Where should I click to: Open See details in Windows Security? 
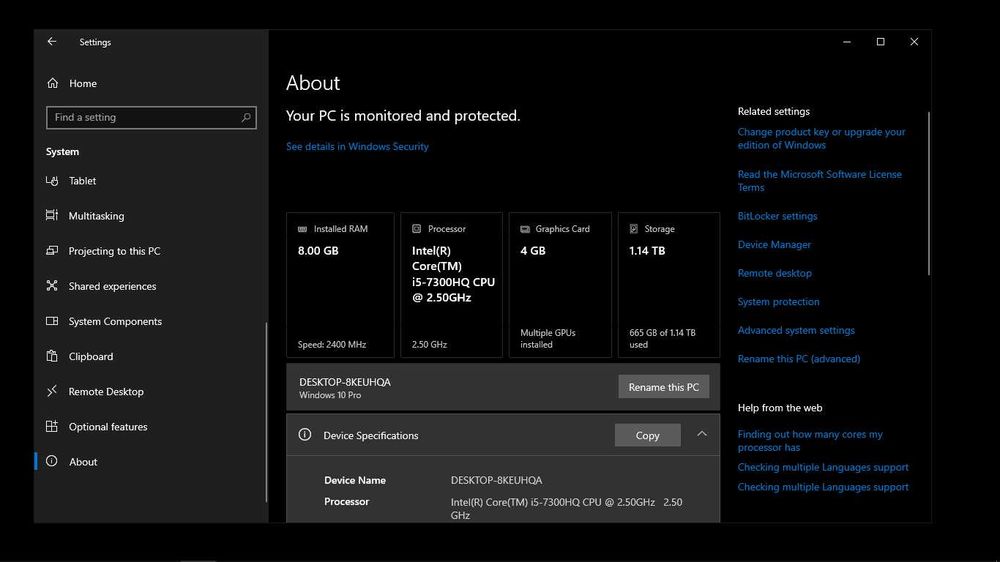tap(357, 147)
